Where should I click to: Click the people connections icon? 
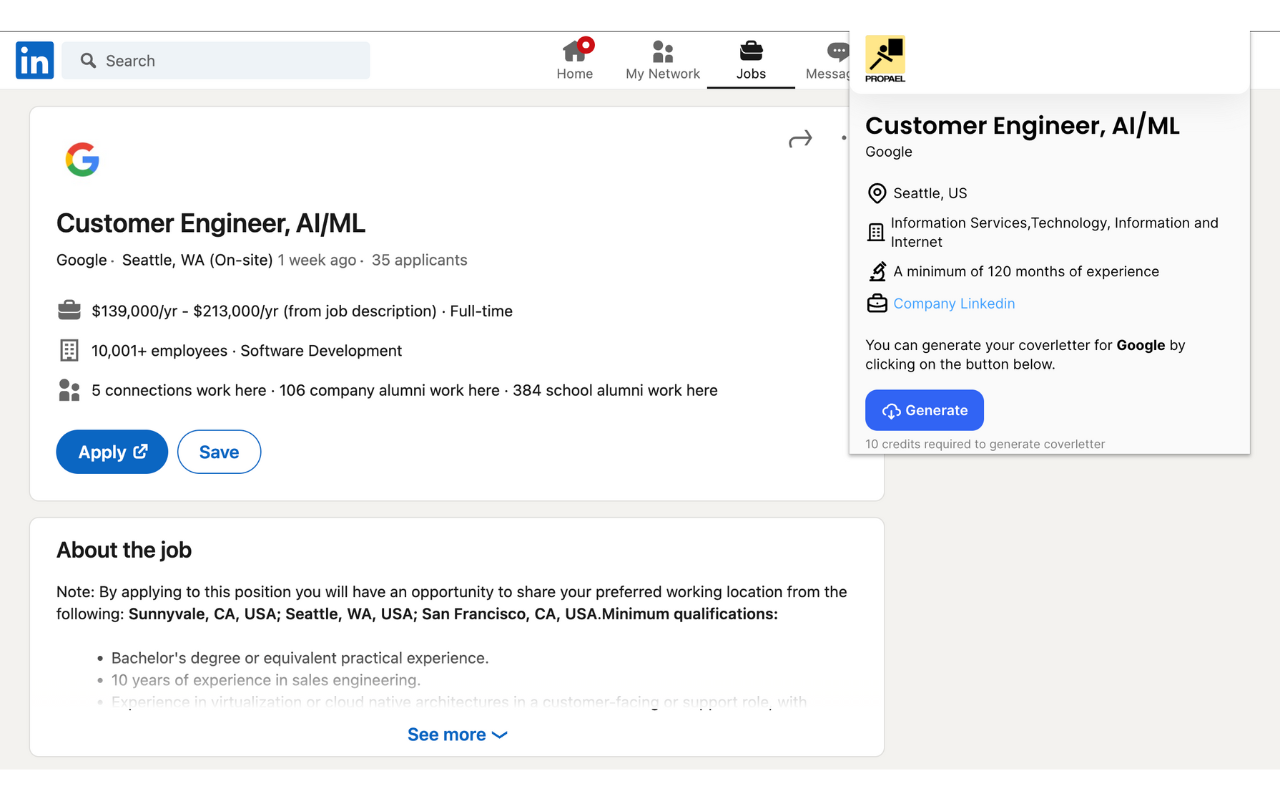69,390
